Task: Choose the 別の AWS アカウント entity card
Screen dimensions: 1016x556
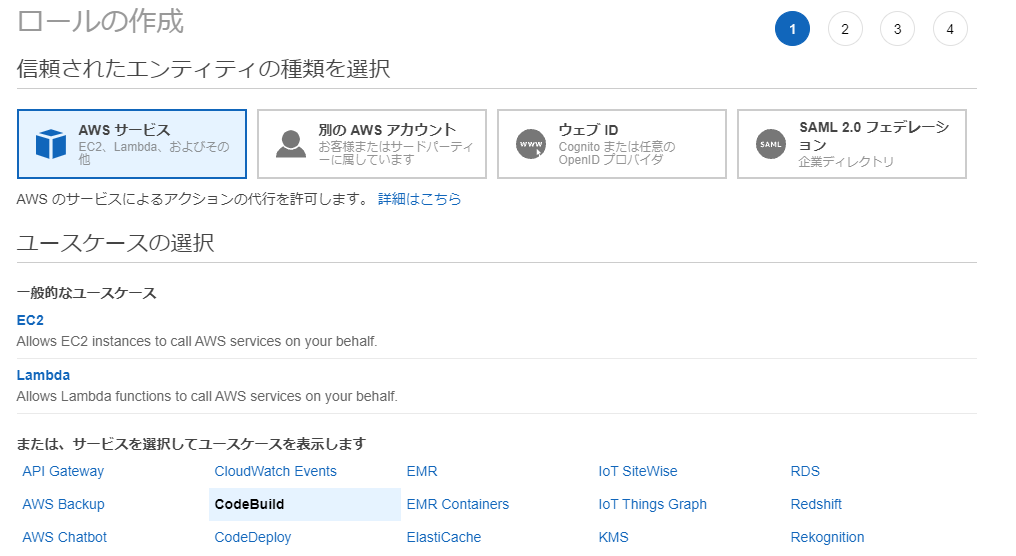Action: pos(372,144)
